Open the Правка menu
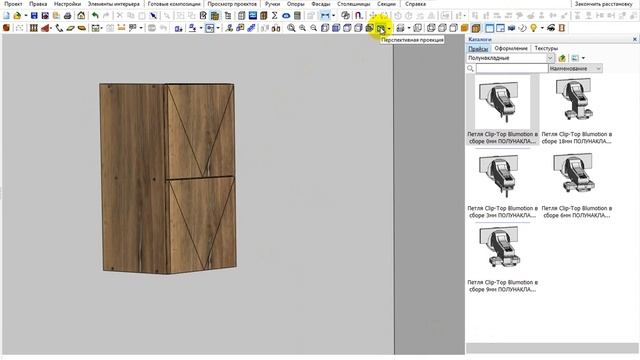640x360 pixels. click(38, 4)
